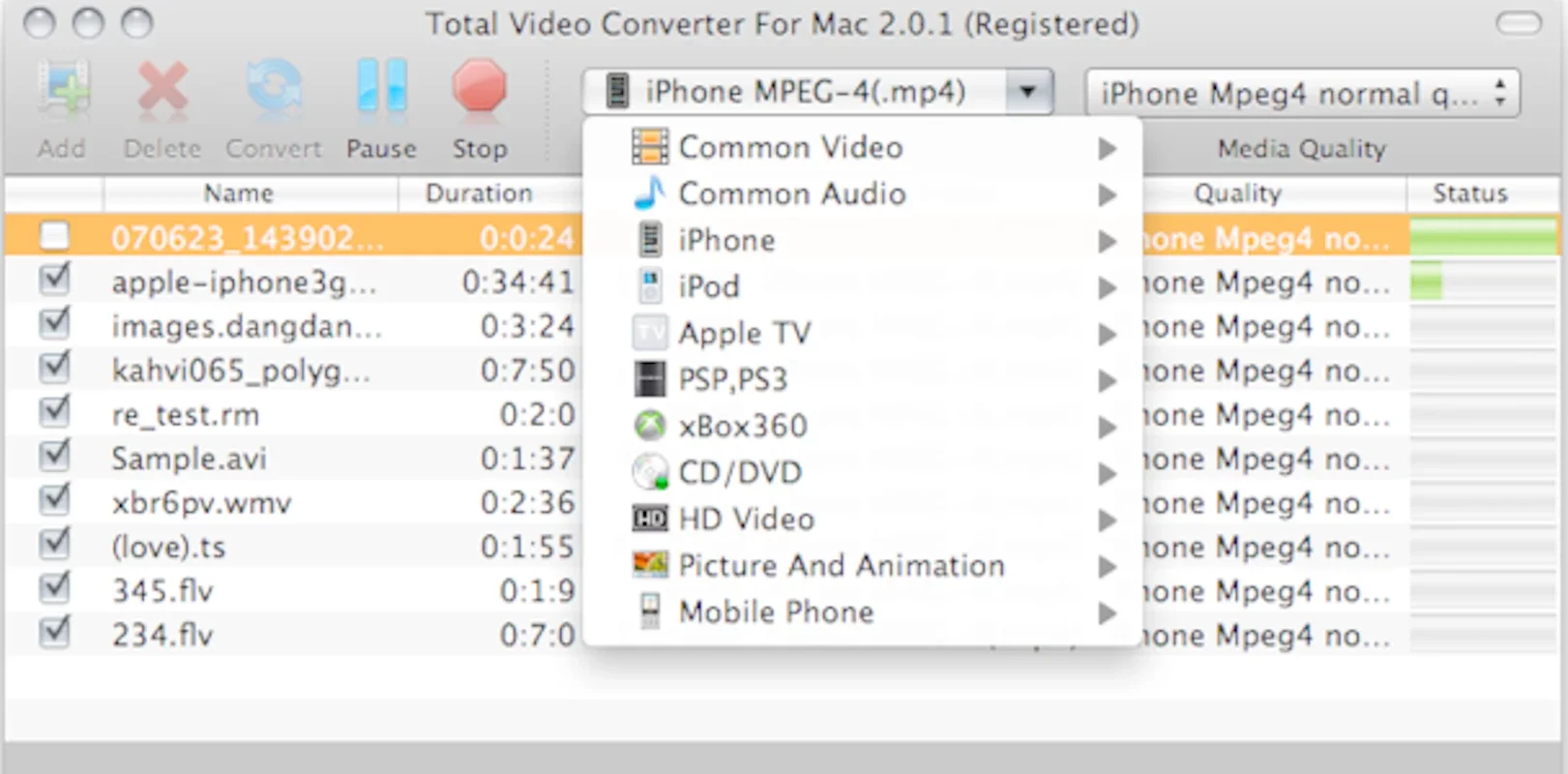The image size is (1568, 774).
Task: Click the Mobile Phone icon in menu
Action: point(651,611)
